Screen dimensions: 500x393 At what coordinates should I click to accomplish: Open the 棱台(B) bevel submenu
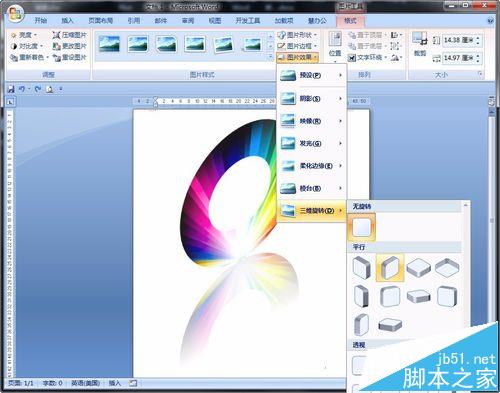pos(311,188)
